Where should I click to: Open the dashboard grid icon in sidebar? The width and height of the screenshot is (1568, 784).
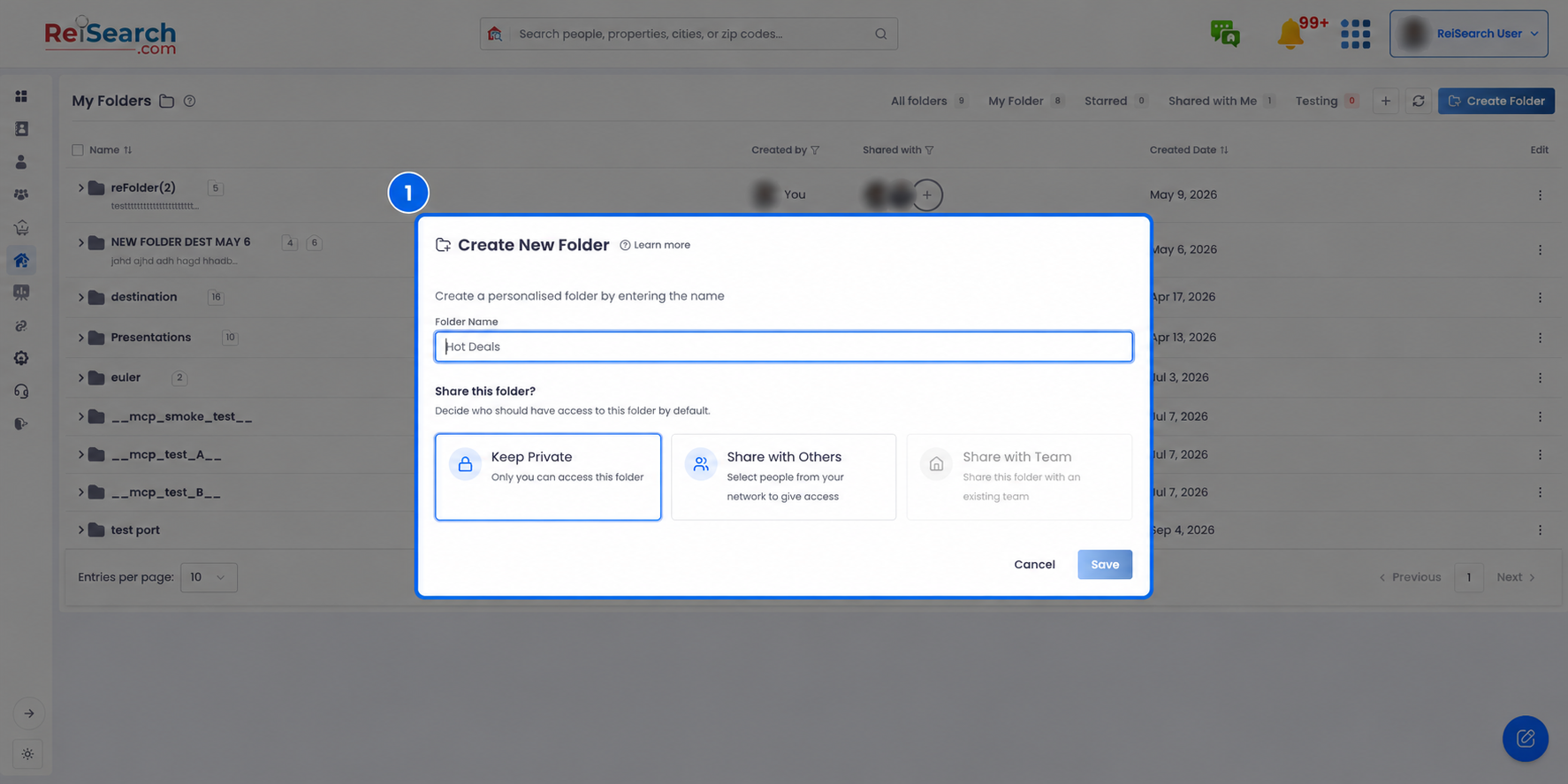[21, 96]
